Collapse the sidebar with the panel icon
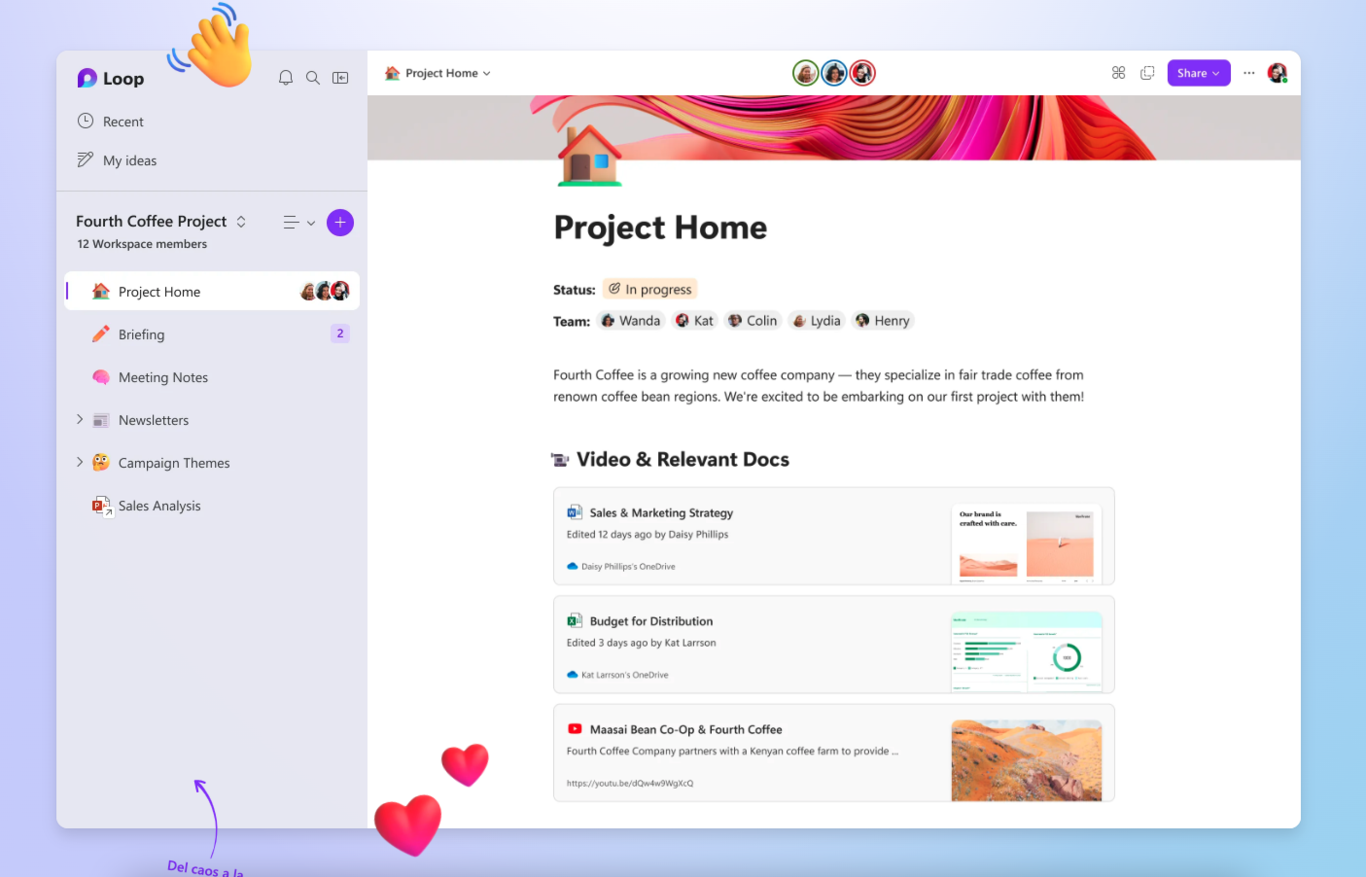 coord(340,77)
